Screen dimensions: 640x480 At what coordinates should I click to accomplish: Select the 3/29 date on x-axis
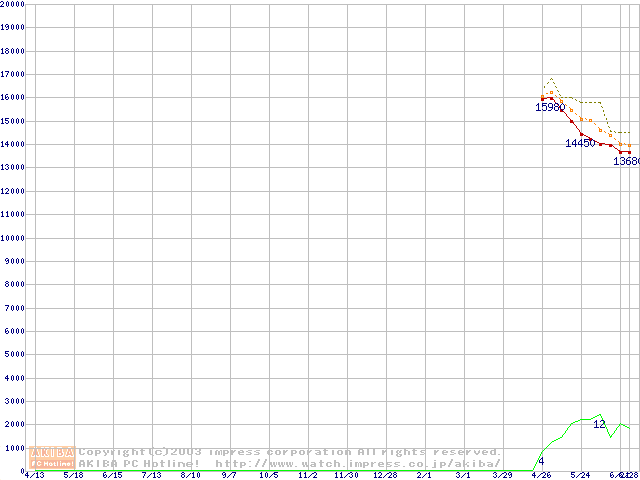click(503, 475)
